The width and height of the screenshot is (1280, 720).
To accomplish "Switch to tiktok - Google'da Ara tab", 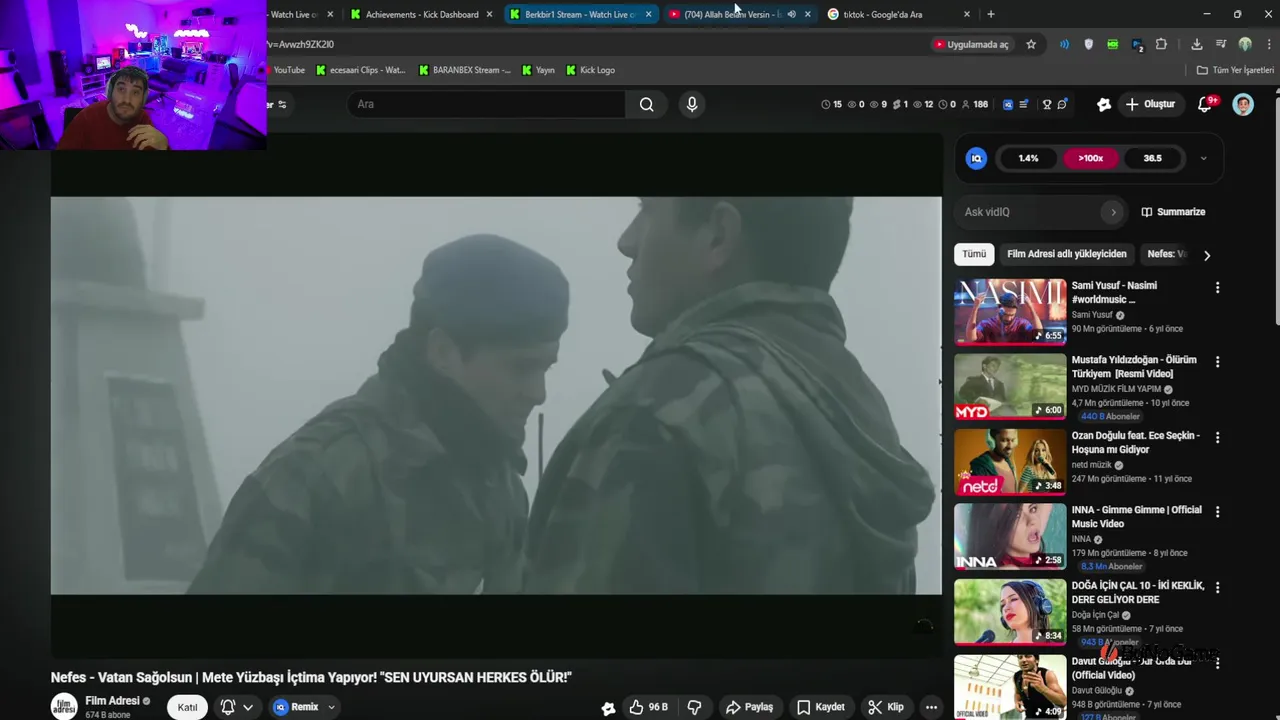I will (x=898, y=14).
